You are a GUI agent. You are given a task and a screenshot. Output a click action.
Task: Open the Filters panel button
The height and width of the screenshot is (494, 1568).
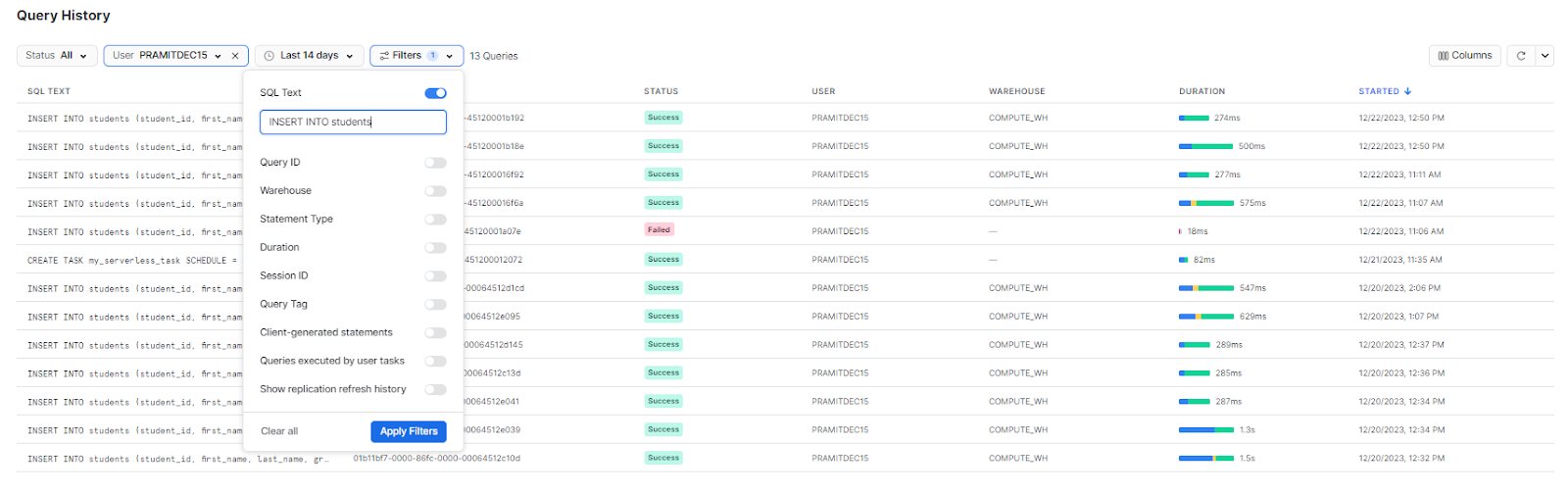[416, 56]
